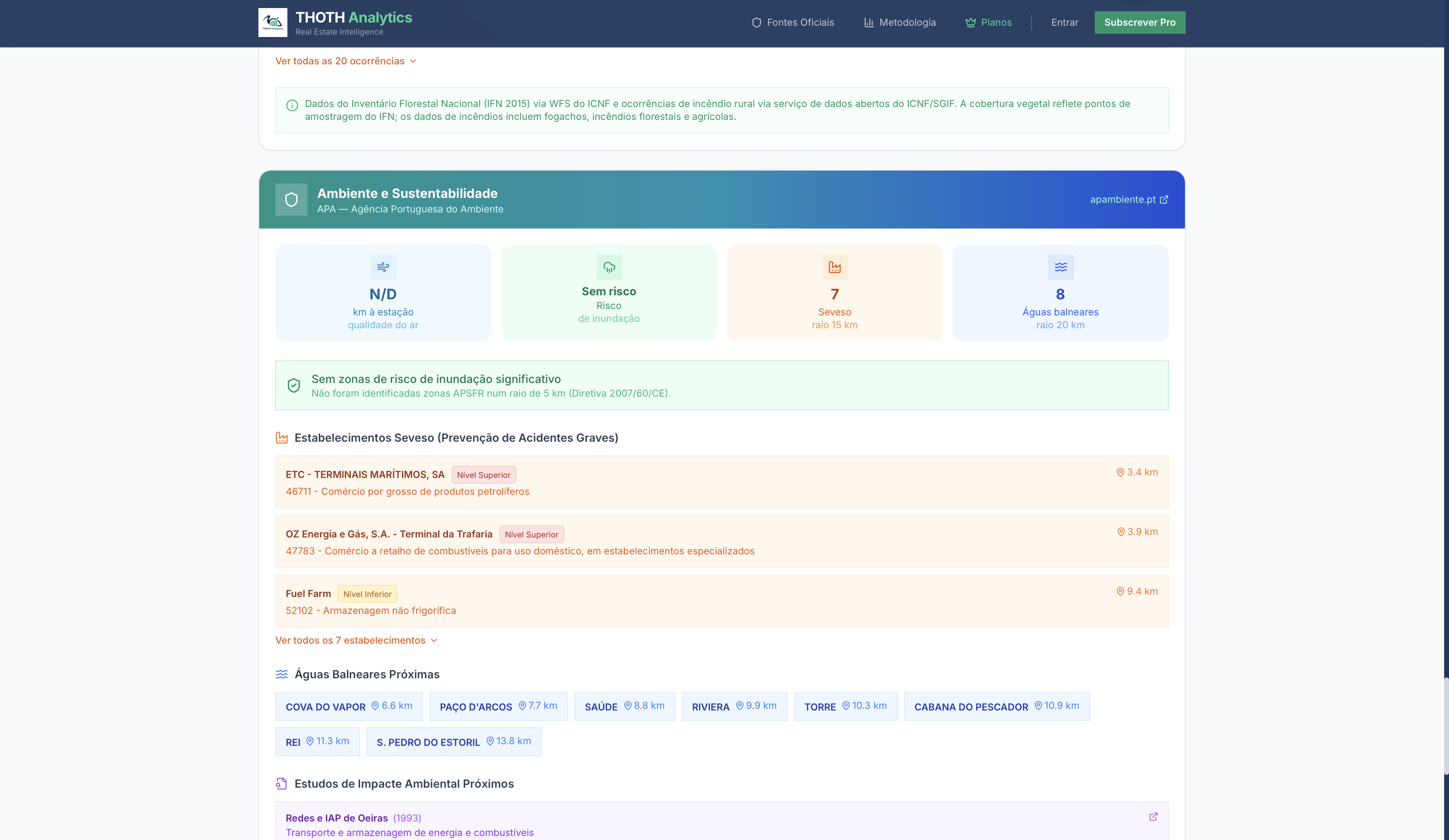Image resolution: width=1449 pixels, height=840 pixels.
Task: Open Fontes Oficiais in the navigation
Action: [x=793, y=23]
